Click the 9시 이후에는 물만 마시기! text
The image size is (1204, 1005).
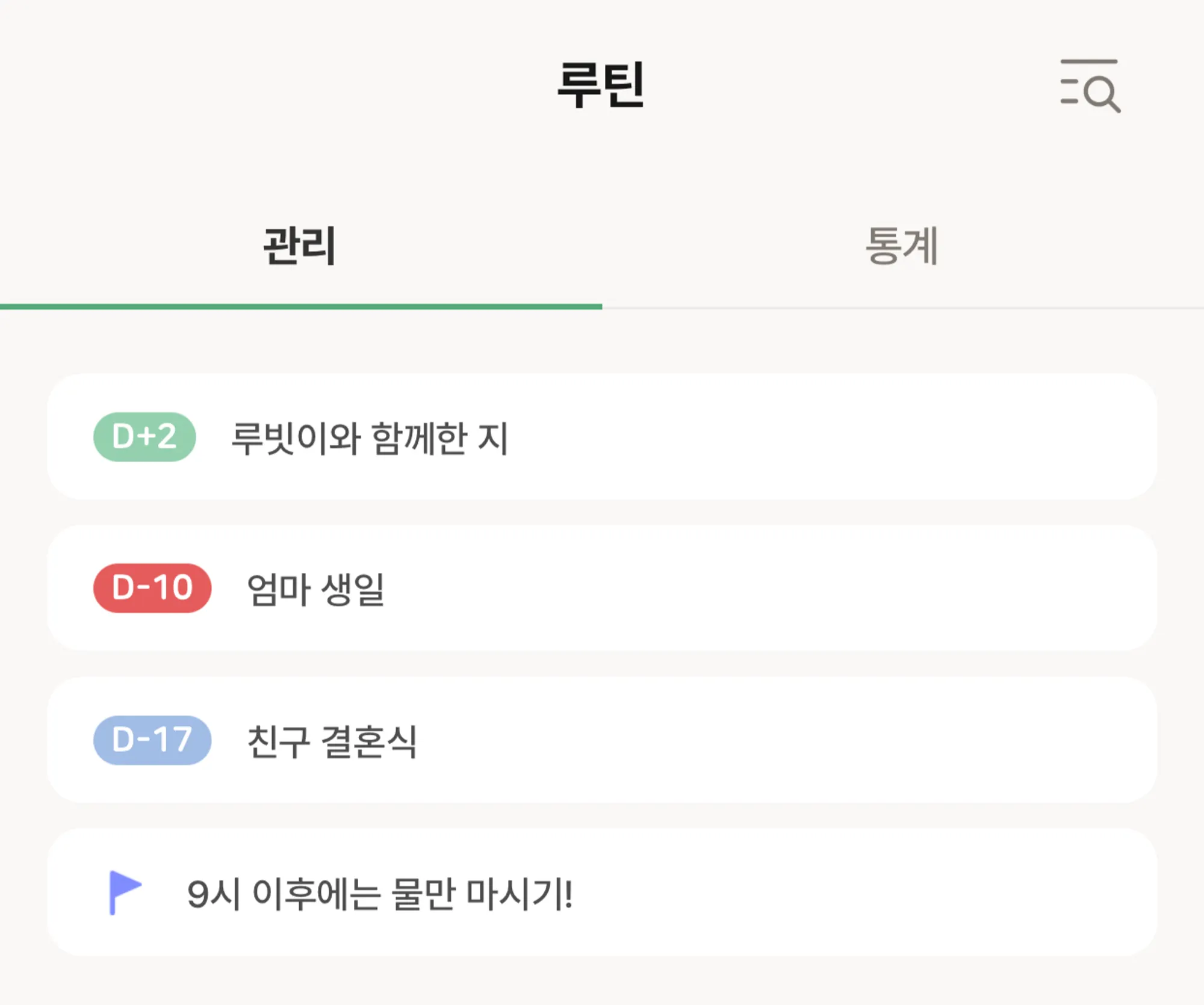tap(380, 894)
